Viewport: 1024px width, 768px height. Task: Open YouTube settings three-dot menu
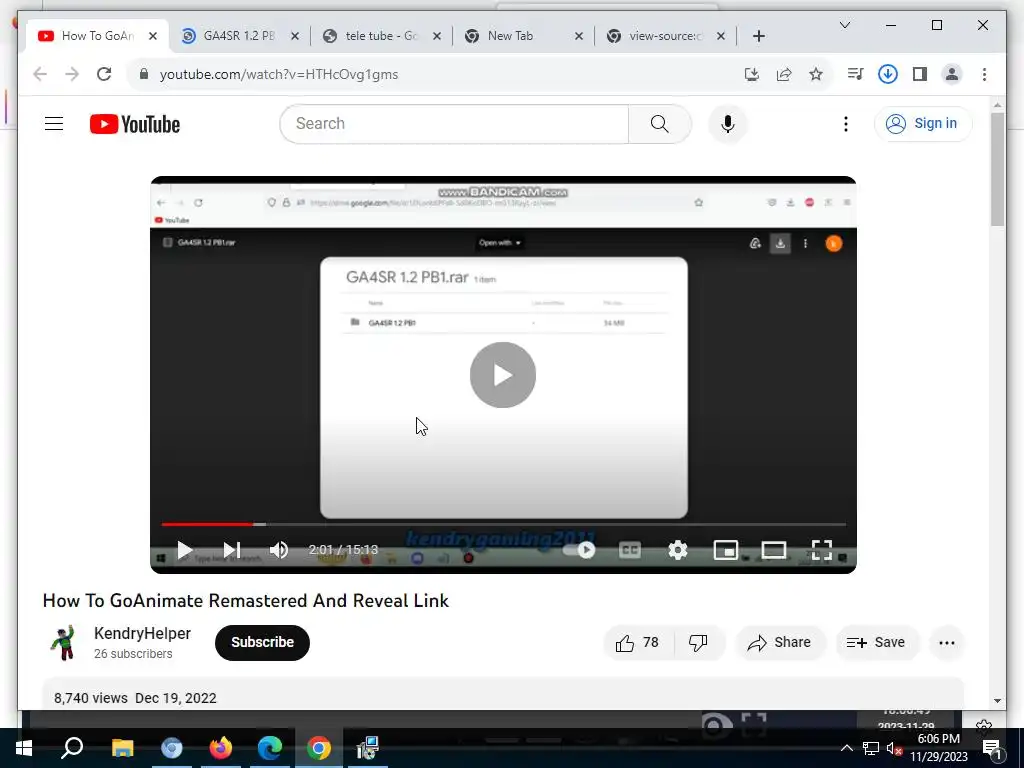tap(846, 123)
